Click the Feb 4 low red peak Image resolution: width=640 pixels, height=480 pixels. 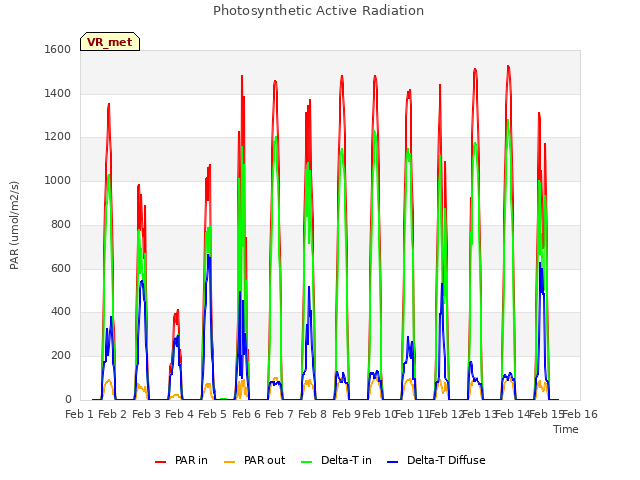pos(178,311)
